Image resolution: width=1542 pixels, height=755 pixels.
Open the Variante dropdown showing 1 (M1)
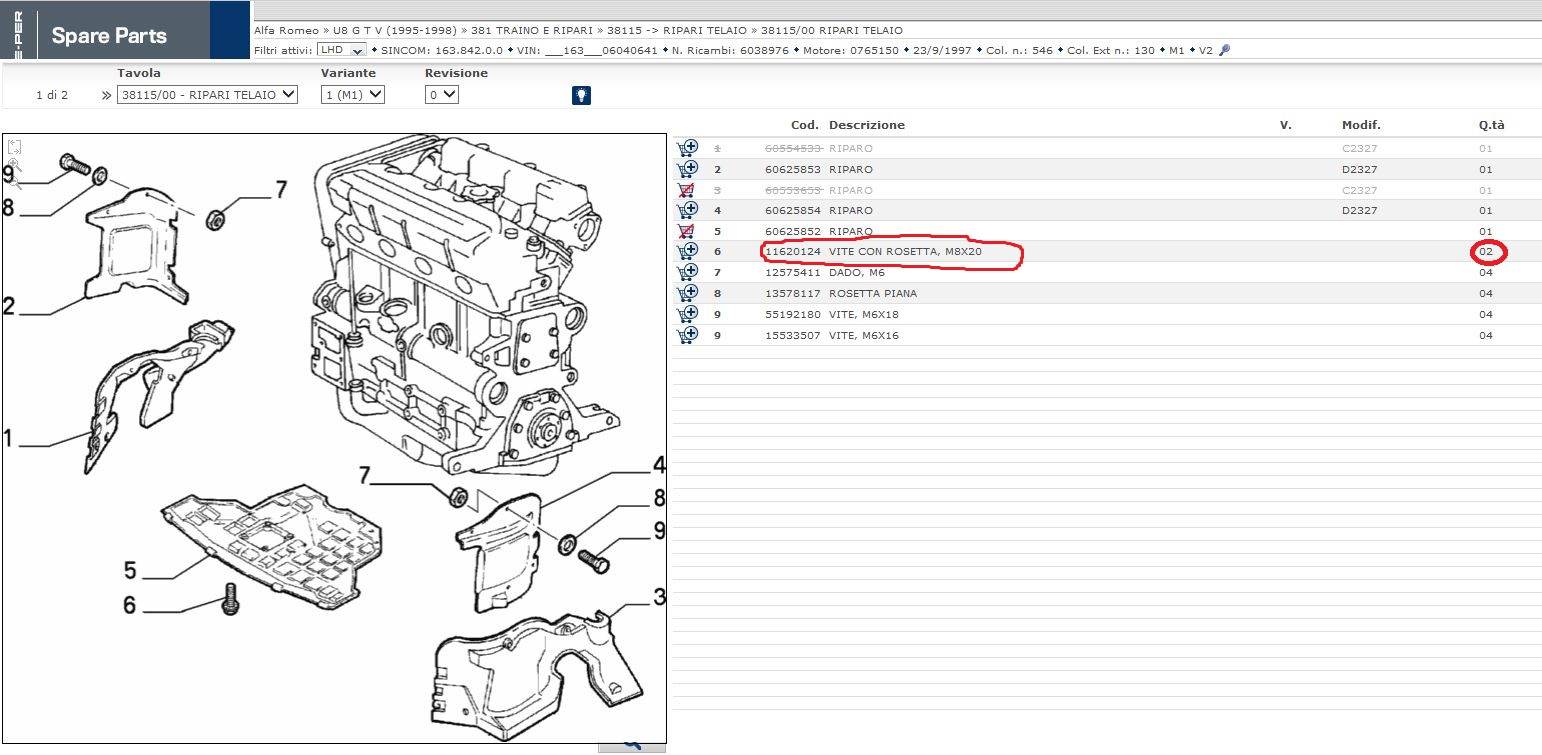(352, 94)
